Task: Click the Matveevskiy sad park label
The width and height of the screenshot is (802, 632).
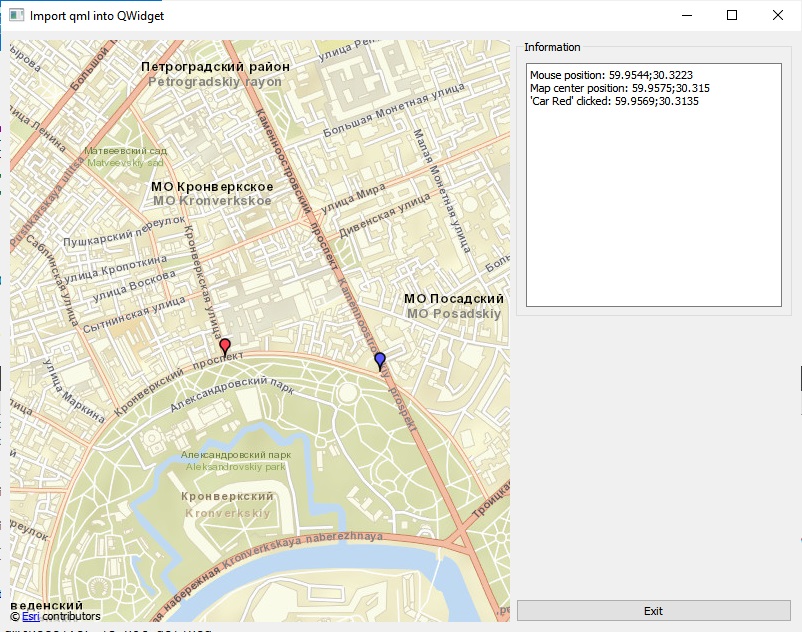Action: 125,156
